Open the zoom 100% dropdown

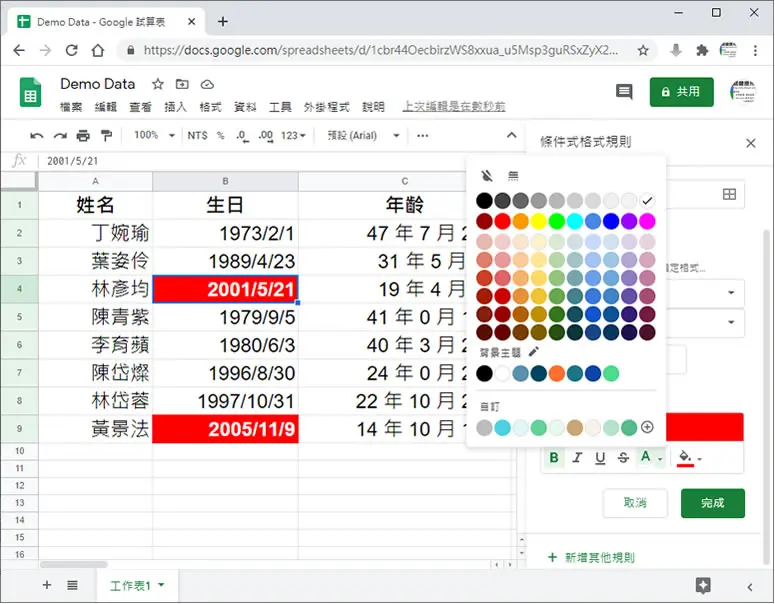coord(154,135)
